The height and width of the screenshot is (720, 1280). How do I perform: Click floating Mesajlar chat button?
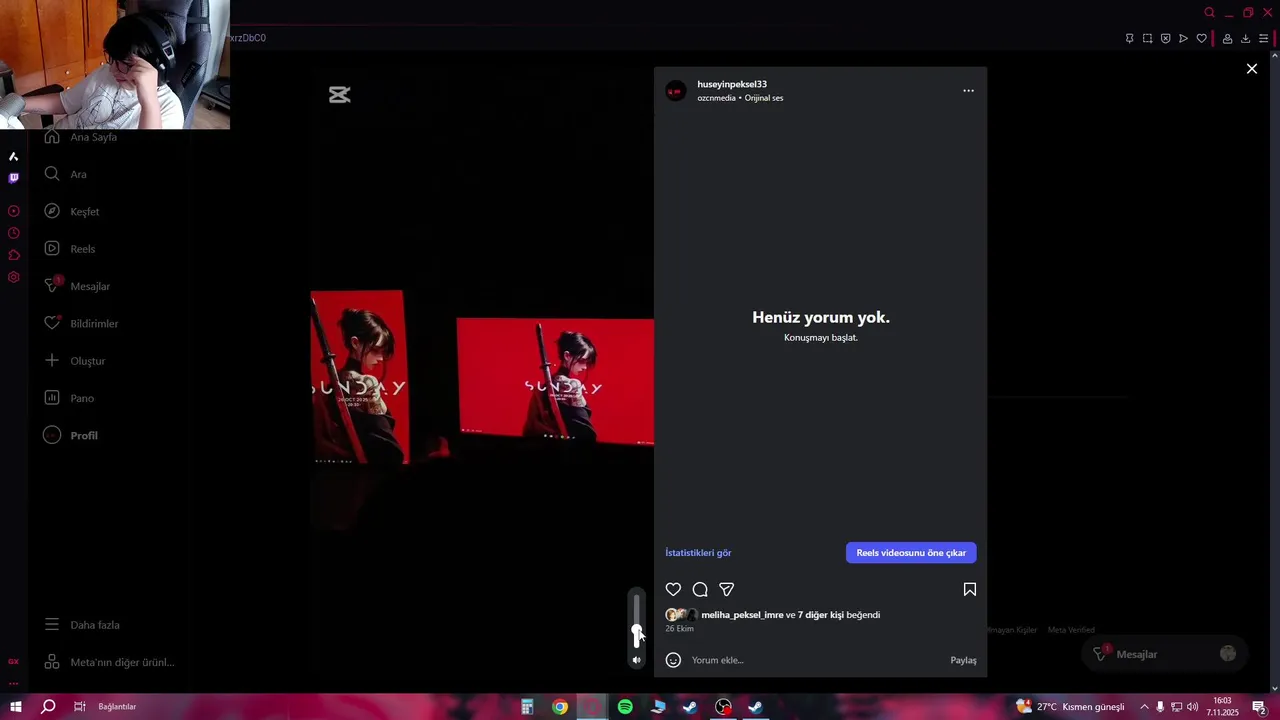(1165, 654)
